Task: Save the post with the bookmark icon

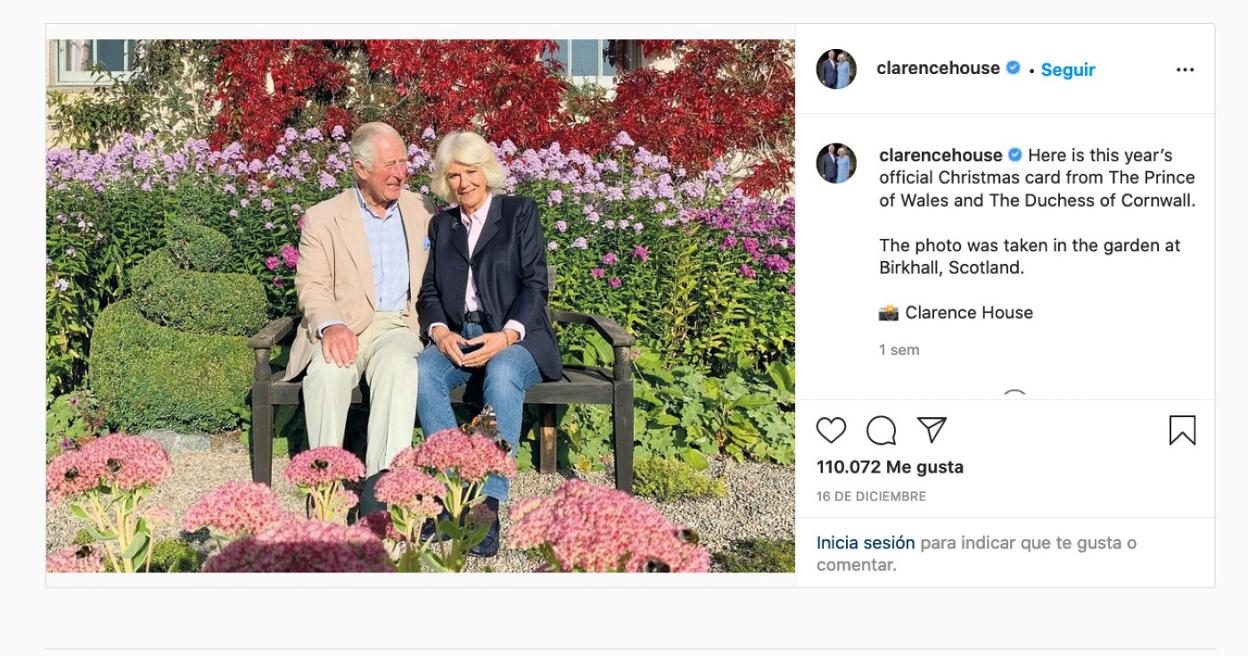Action: click(x=1182, y=430)
